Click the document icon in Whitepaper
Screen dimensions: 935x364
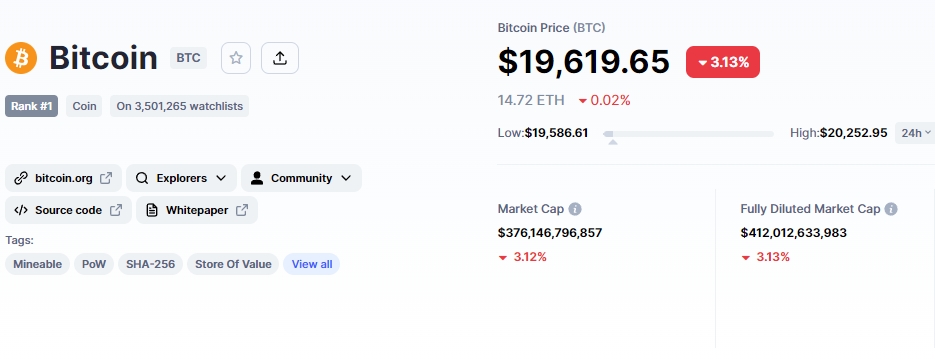click(x=152, y=210)
